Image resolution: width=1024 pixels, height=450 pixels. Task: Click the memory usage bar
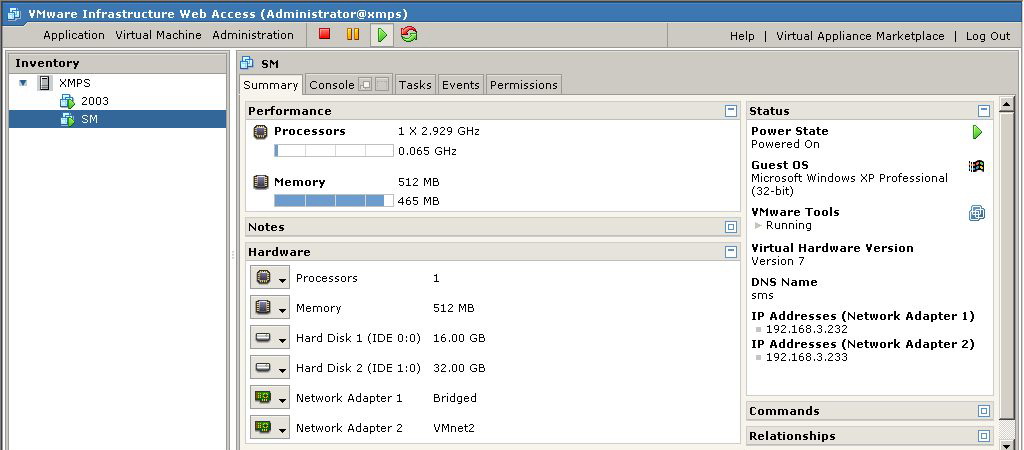coord(334,201)
